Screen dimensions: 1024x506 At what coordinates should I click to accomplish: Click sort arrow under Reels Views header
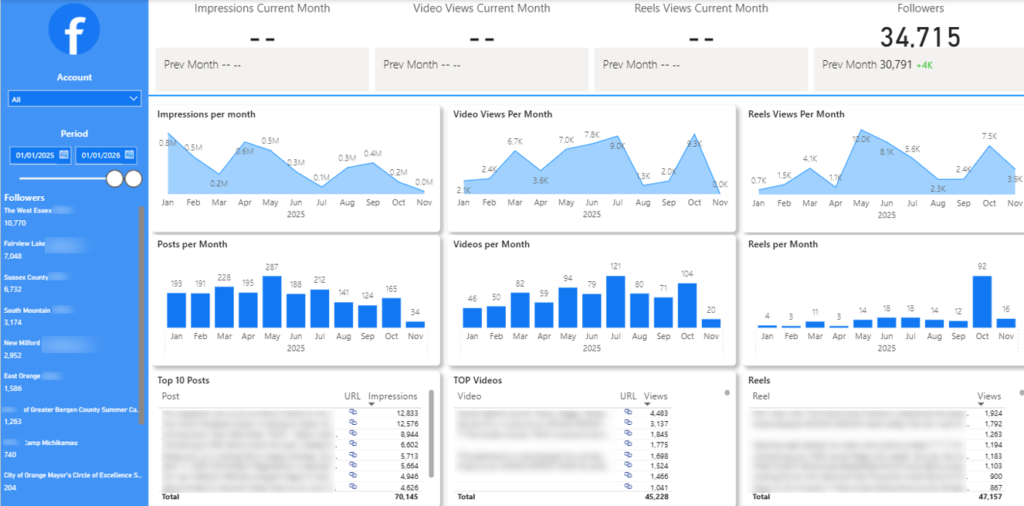[981, 404]
